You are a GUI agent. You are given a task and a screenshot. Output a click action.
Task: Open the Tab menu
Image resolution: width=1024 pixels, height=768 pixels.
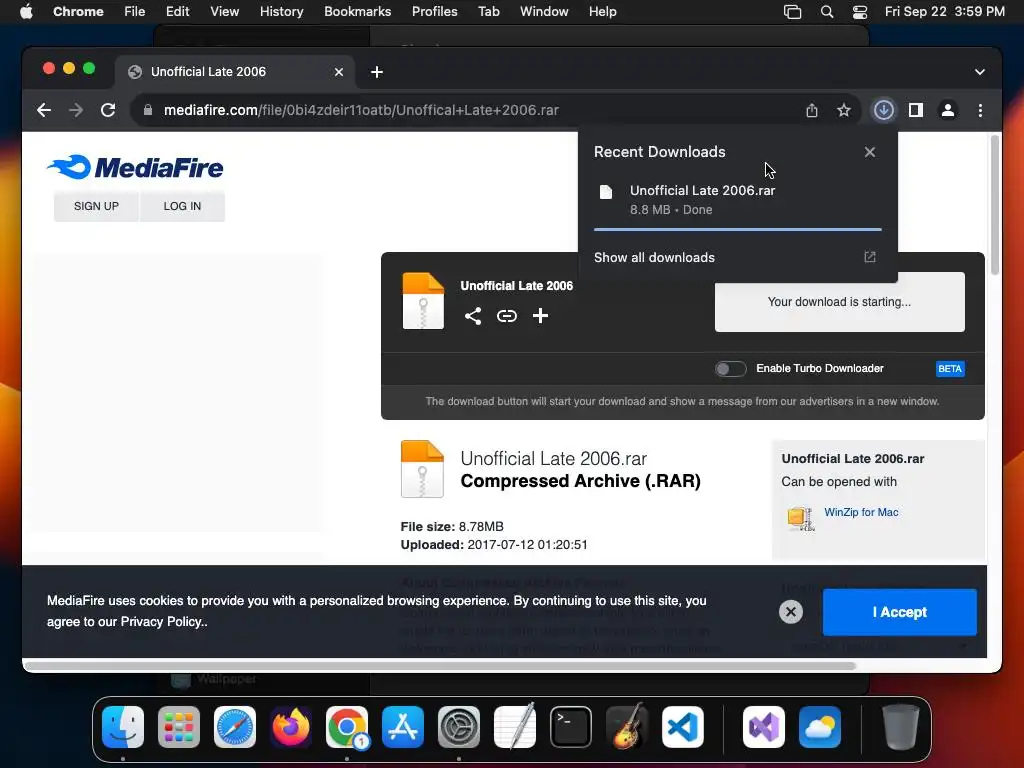[488, 12]
